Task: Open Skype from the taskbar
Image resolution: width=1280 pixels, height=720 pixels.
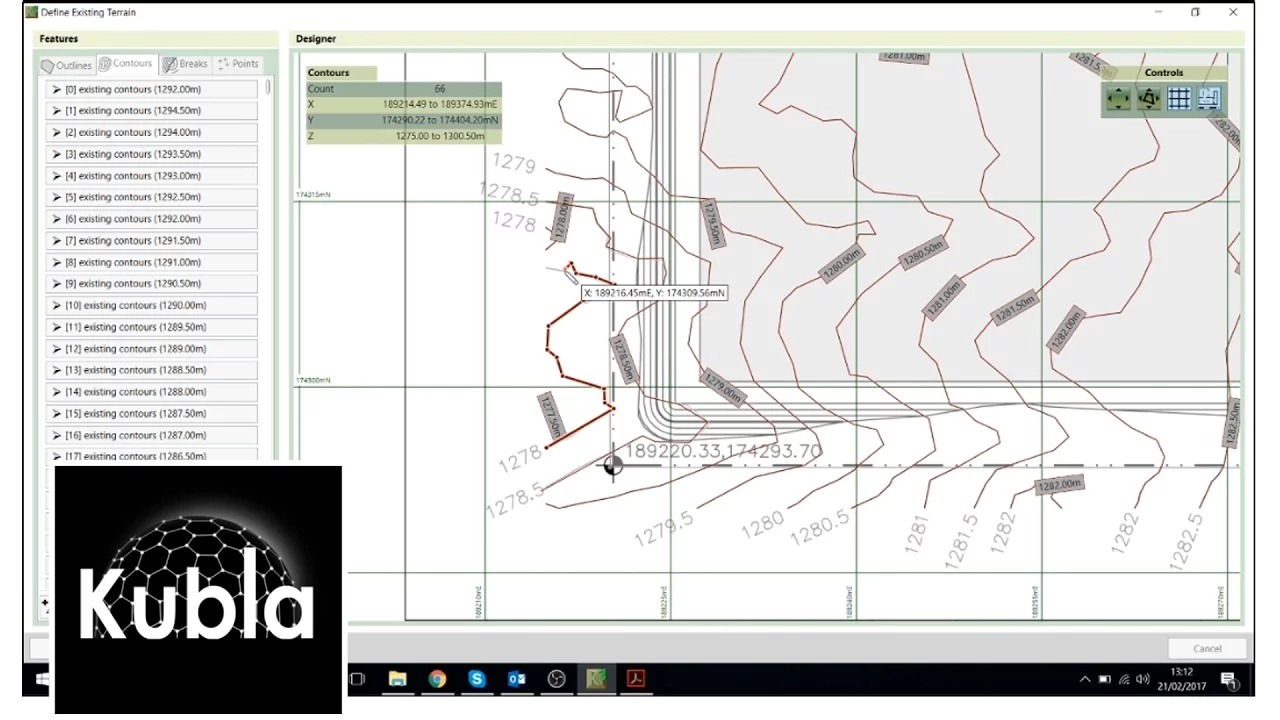Action: 477,679
